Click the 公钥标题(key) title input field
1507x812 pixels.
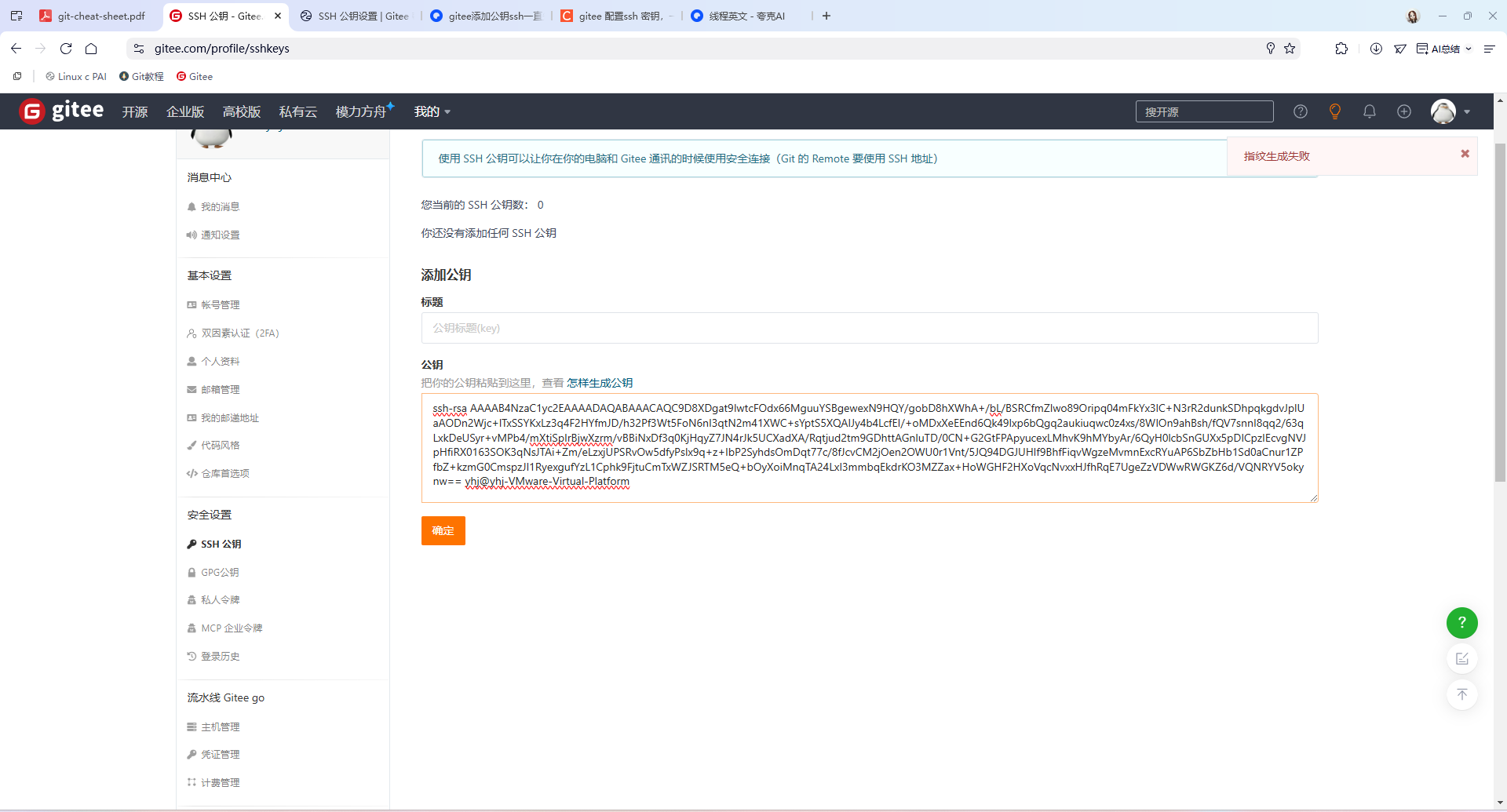pyautogui.click(x=870, y=328)
